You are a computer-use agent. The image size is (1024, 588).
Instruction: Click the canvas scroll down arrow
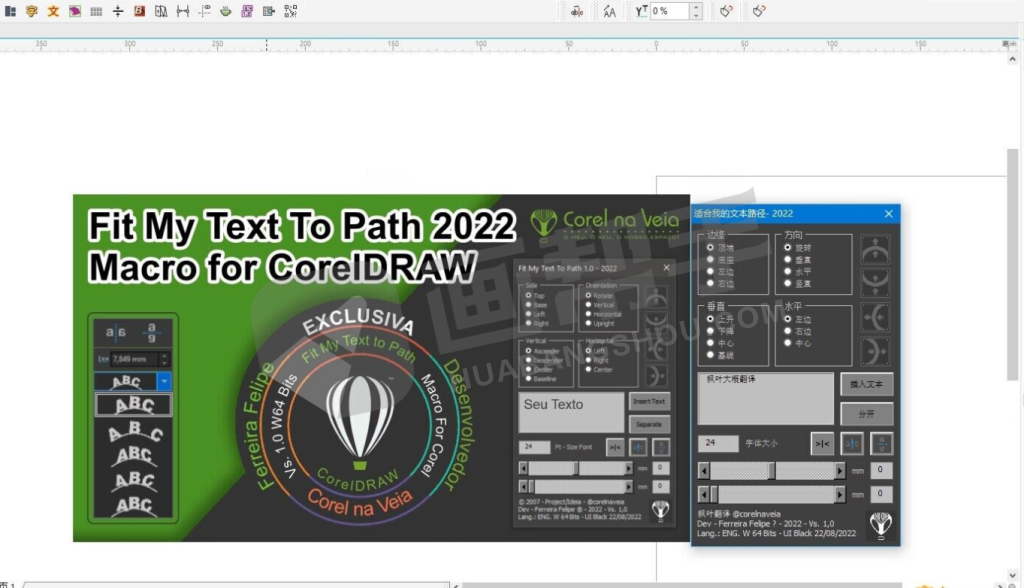point(1012,575)
